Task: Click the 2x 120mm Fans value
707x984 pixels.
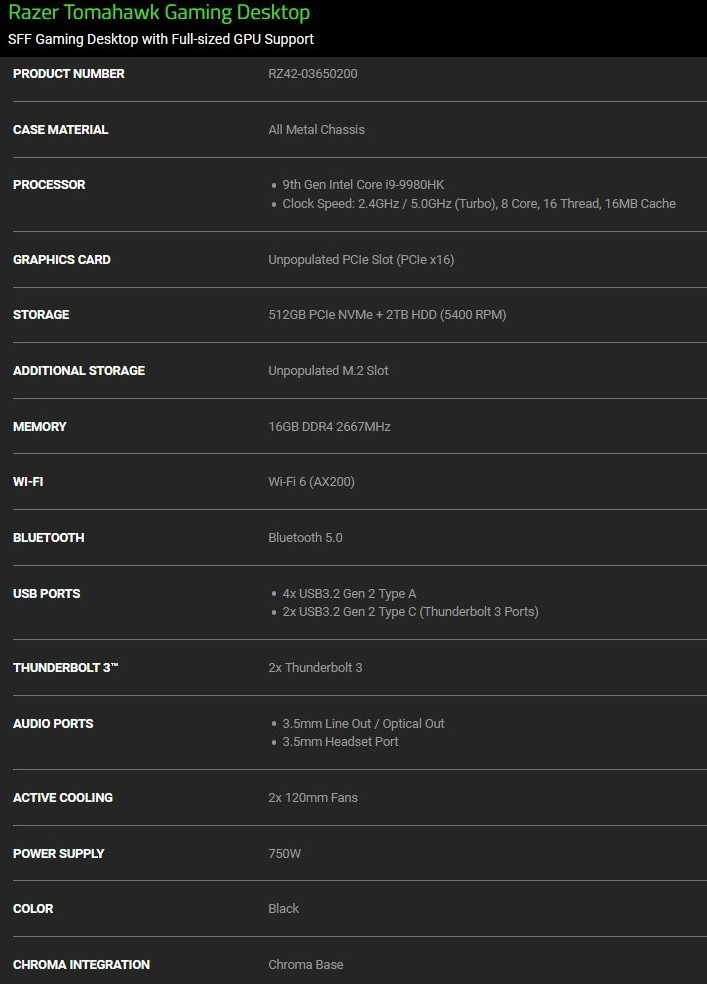Action: pyautogui.click(x=313, y=798)
